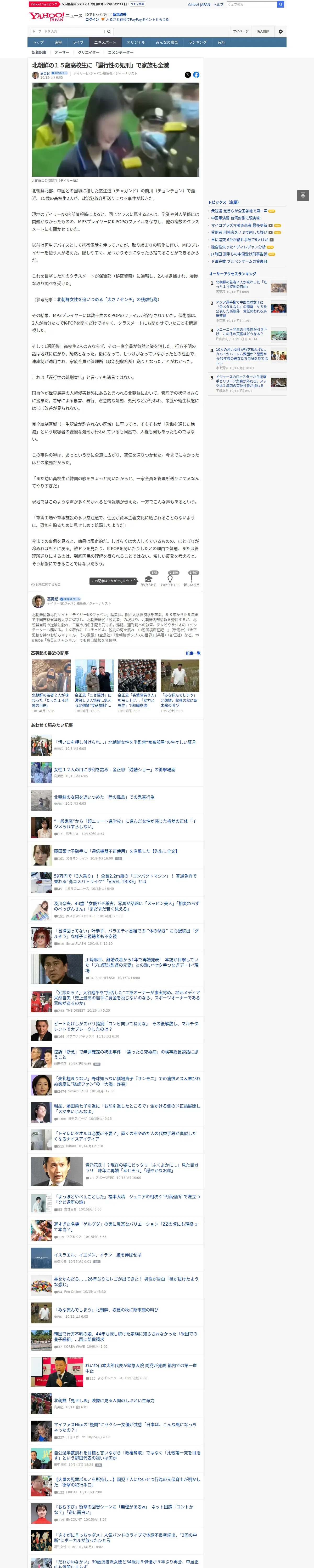Open topic 衆院選 党首らが全国各地で第一声

(239, 211)
